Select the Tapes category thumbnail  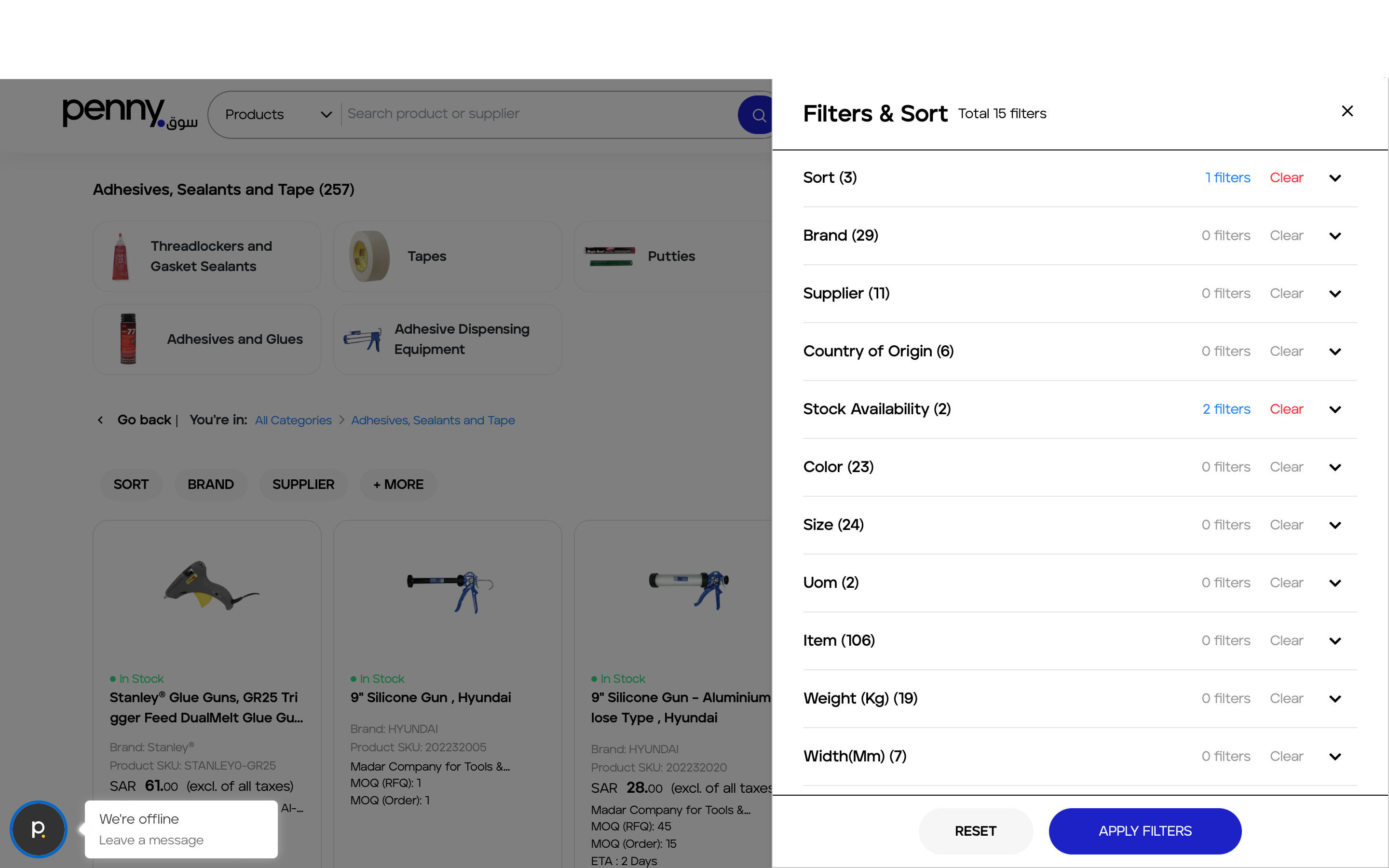[369, 256]
